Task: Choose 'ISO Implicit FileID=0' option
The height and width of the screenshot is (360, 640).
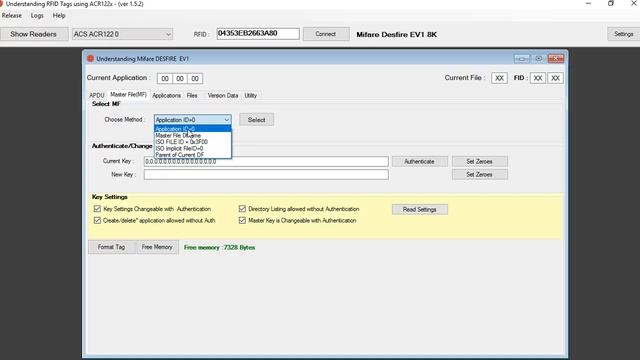Action: click(x=193, y=149)
